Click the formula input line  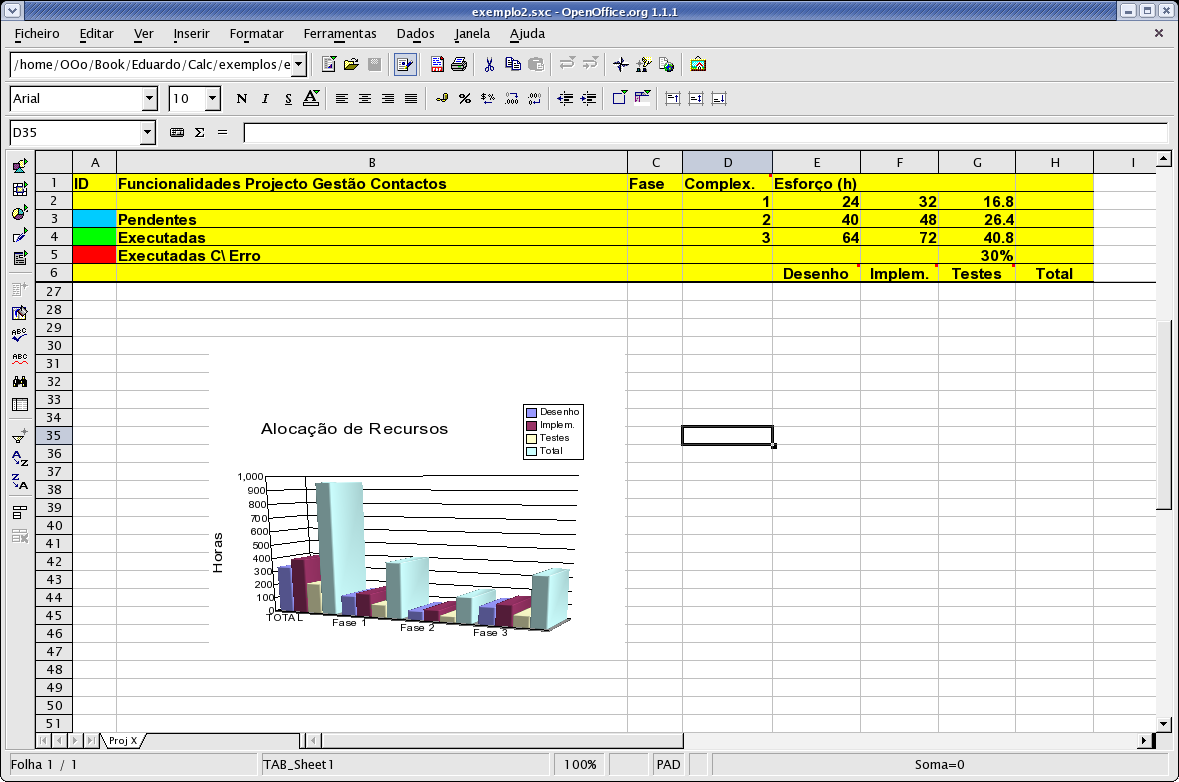tap(704, 132)
